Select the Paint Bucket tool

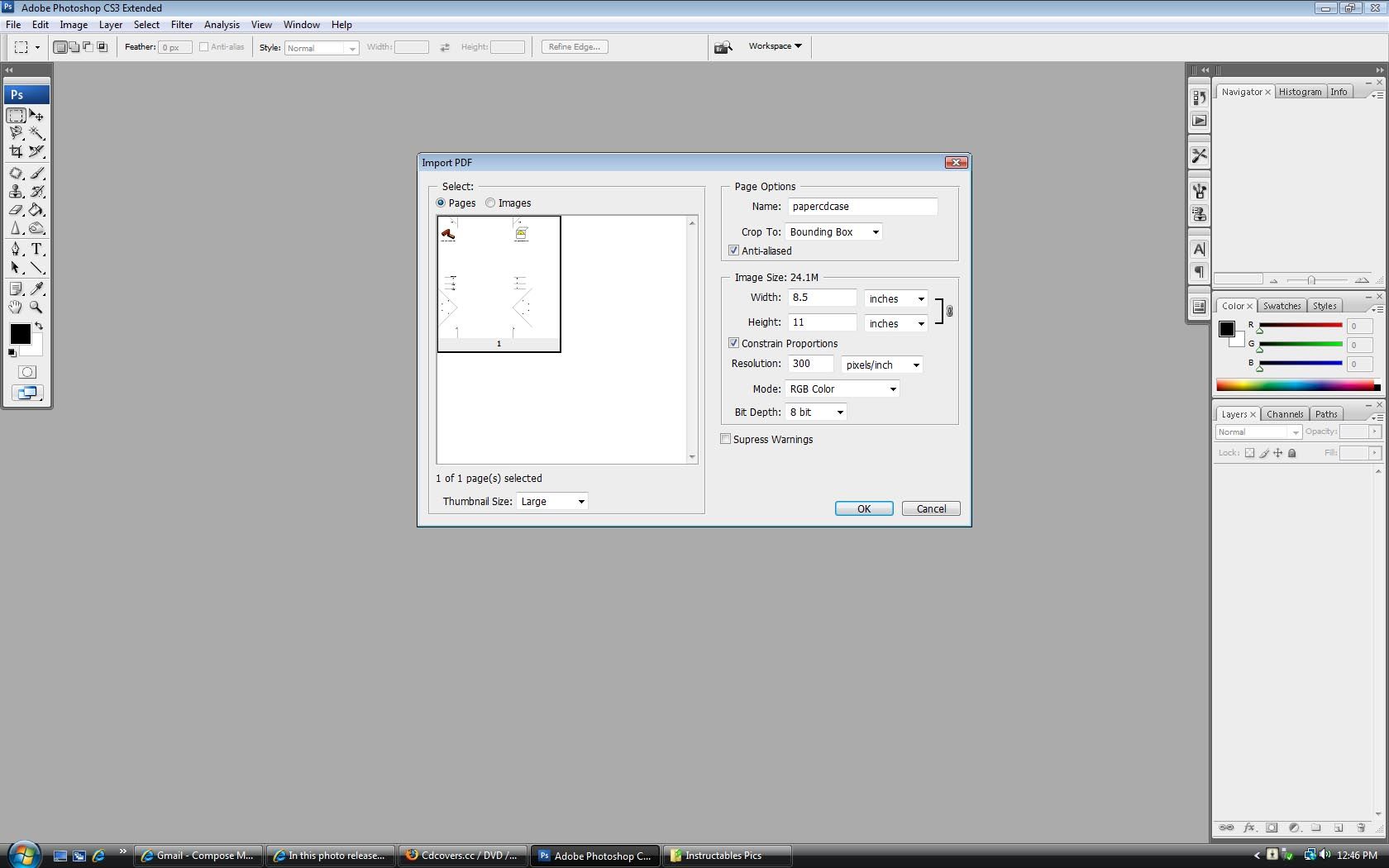click(36, 210)
